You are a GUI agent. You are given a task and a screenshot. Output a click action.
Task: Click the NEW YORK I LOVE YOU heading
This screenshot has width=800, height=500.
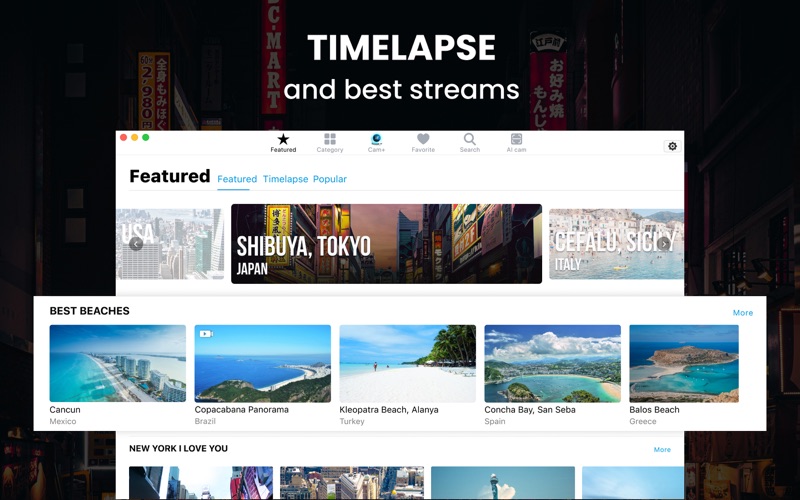(x=179, y=448)
